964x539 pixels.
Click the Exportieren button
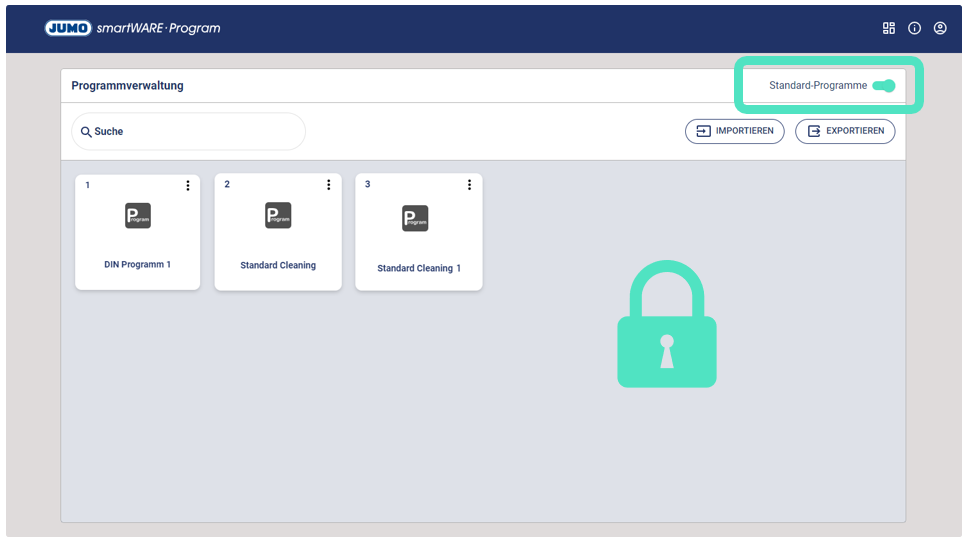(845, 131)
